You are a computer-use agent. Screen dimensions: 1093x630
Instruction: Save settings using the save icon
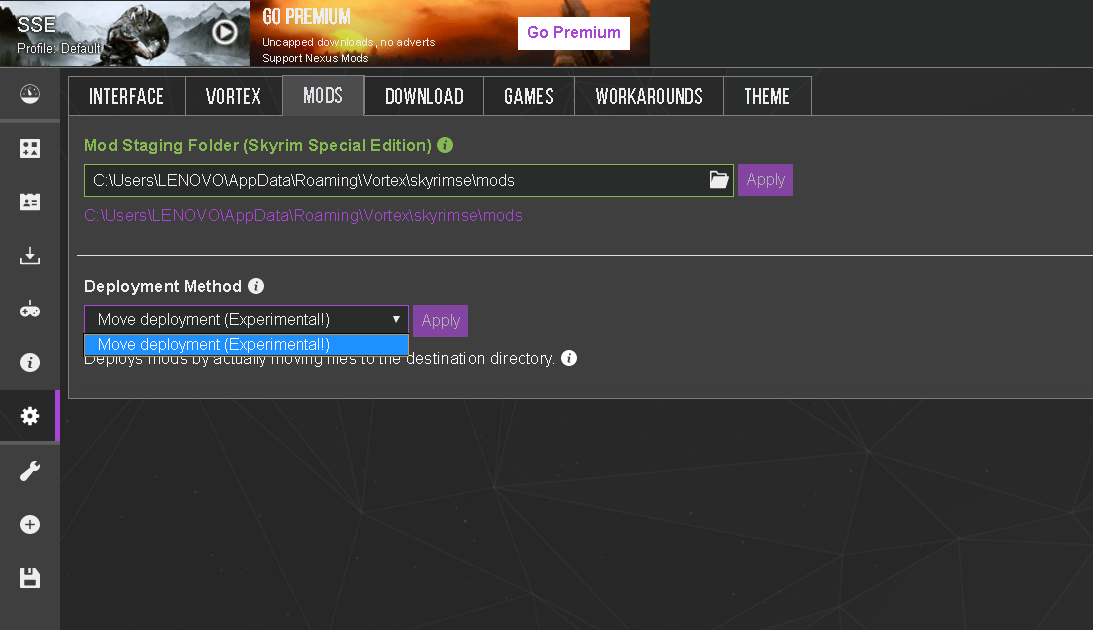(x=30, y=578)
